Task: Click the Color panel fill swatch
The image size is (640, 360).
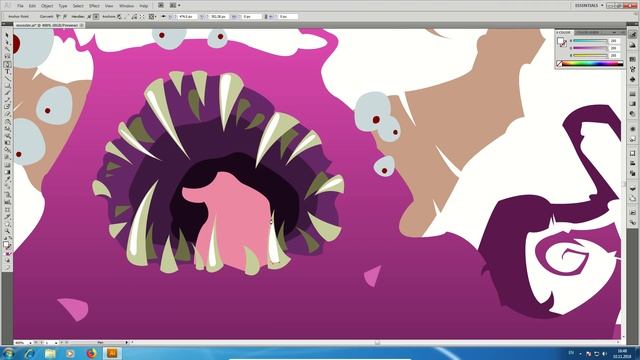Action: (x=560, y=40)
